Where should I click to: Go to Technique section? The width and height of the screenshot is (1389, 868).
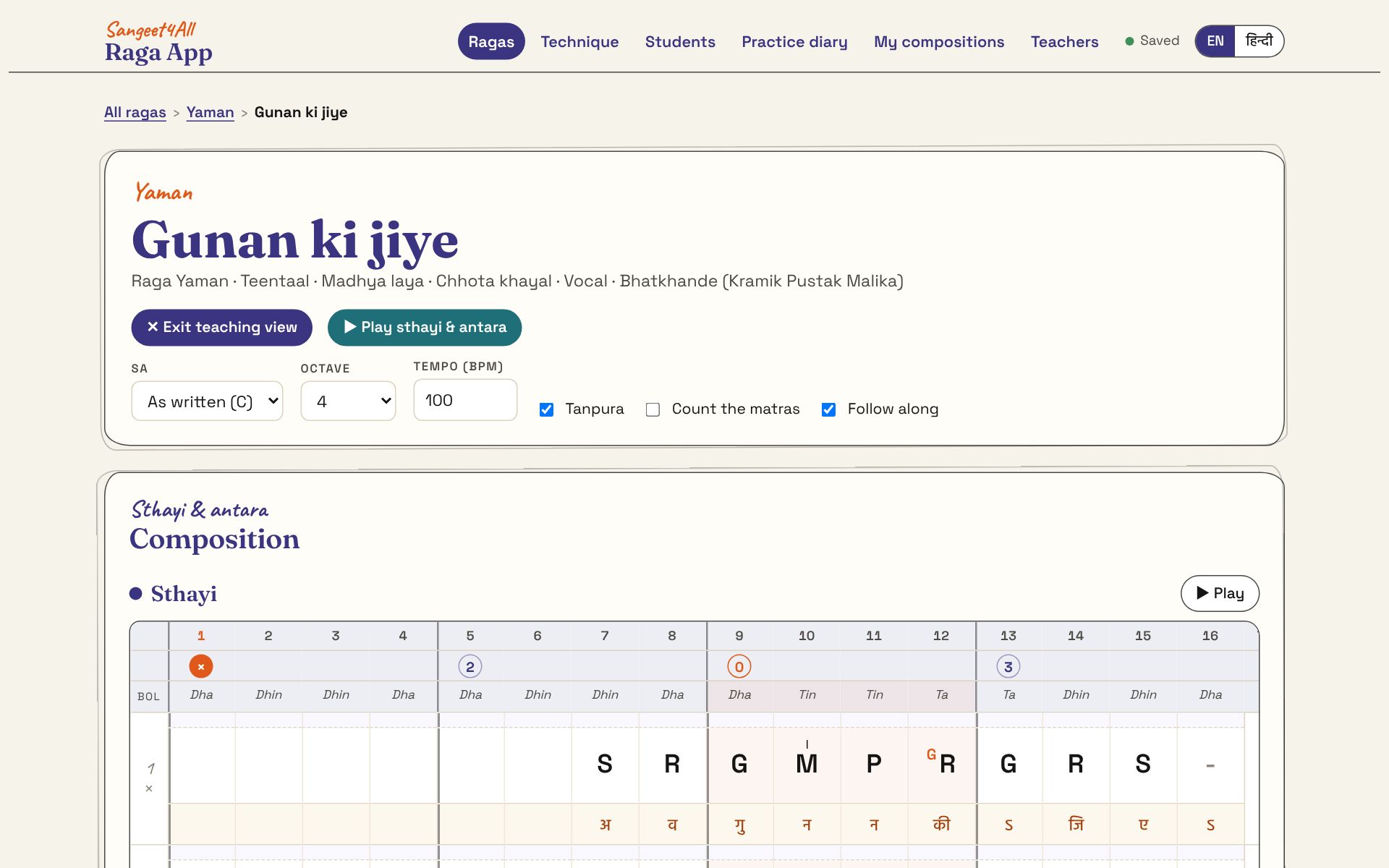tap(579, 41)
